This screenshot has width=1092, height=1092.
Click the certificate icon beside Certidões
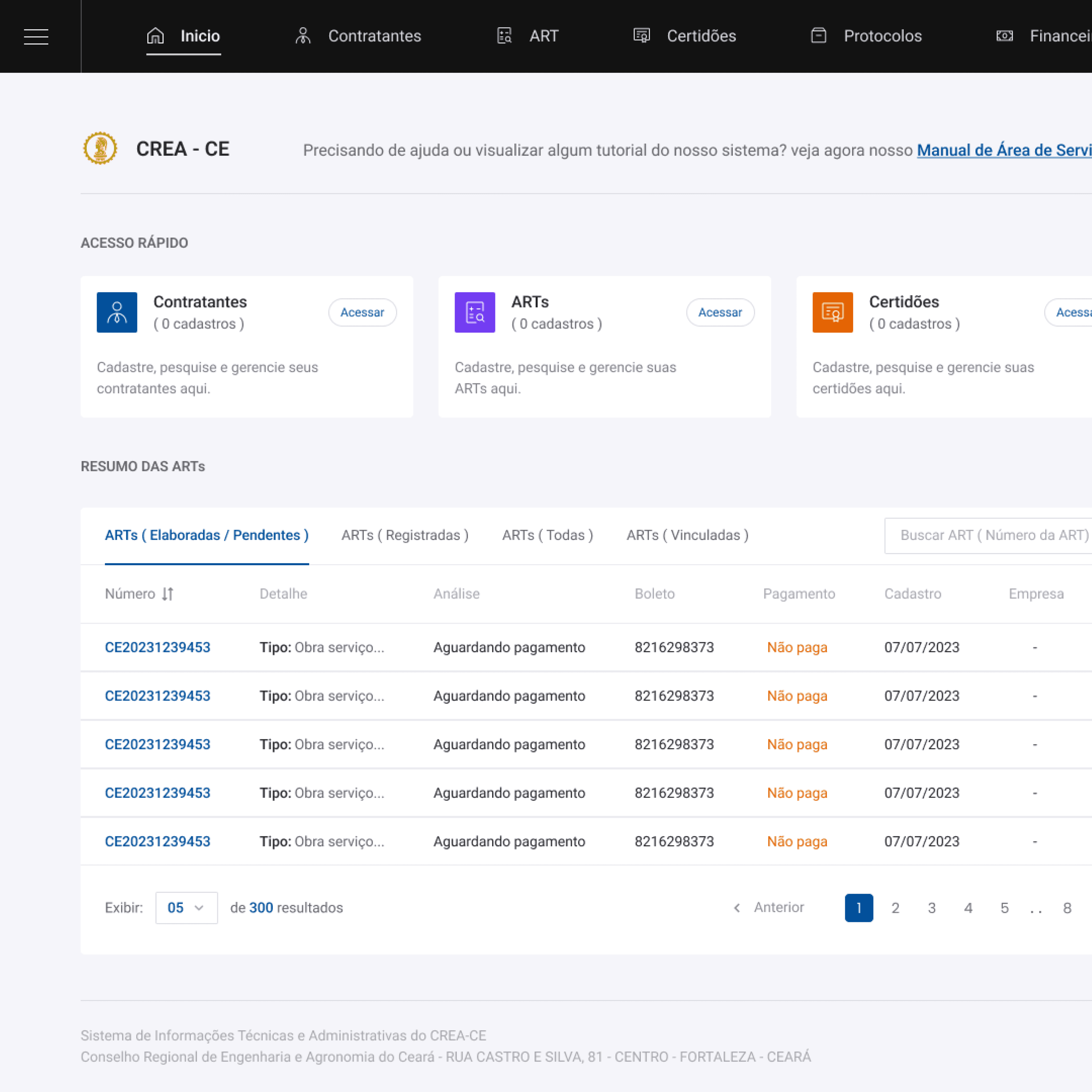click(642, 36)
